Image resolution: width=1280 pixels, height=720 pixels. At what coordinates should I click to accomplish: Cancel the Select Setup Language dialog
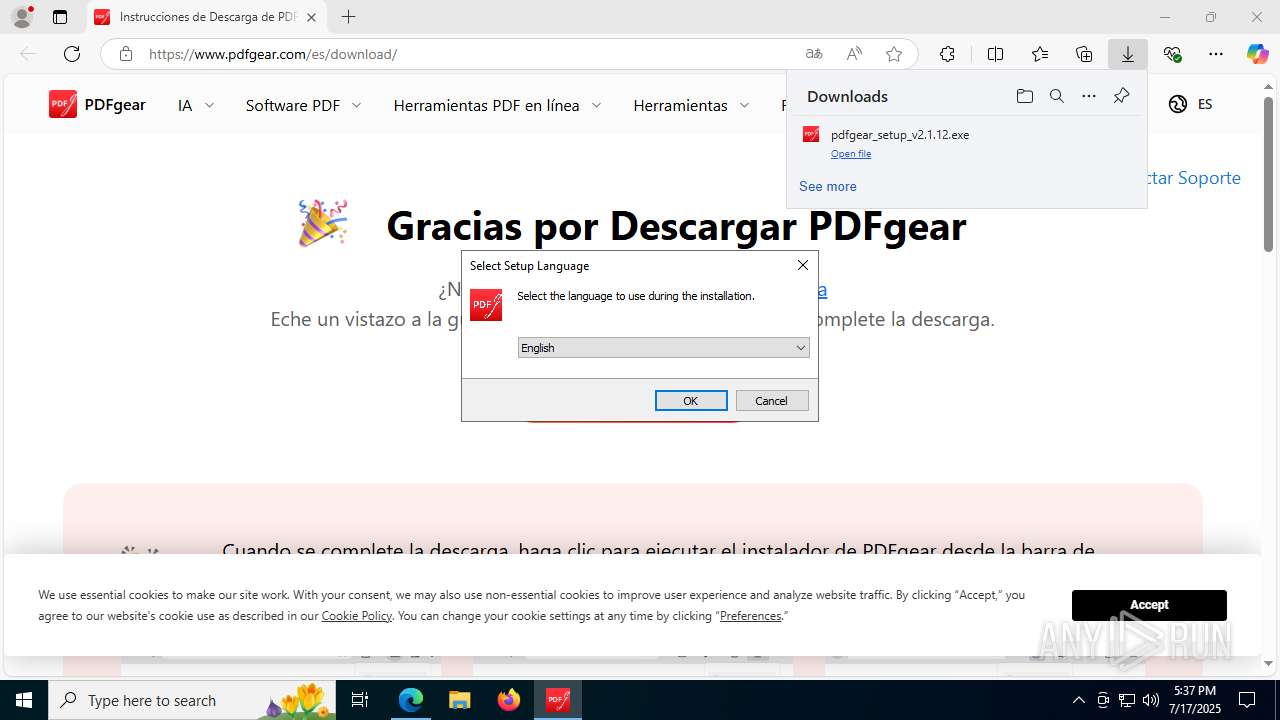click(772, 400)
